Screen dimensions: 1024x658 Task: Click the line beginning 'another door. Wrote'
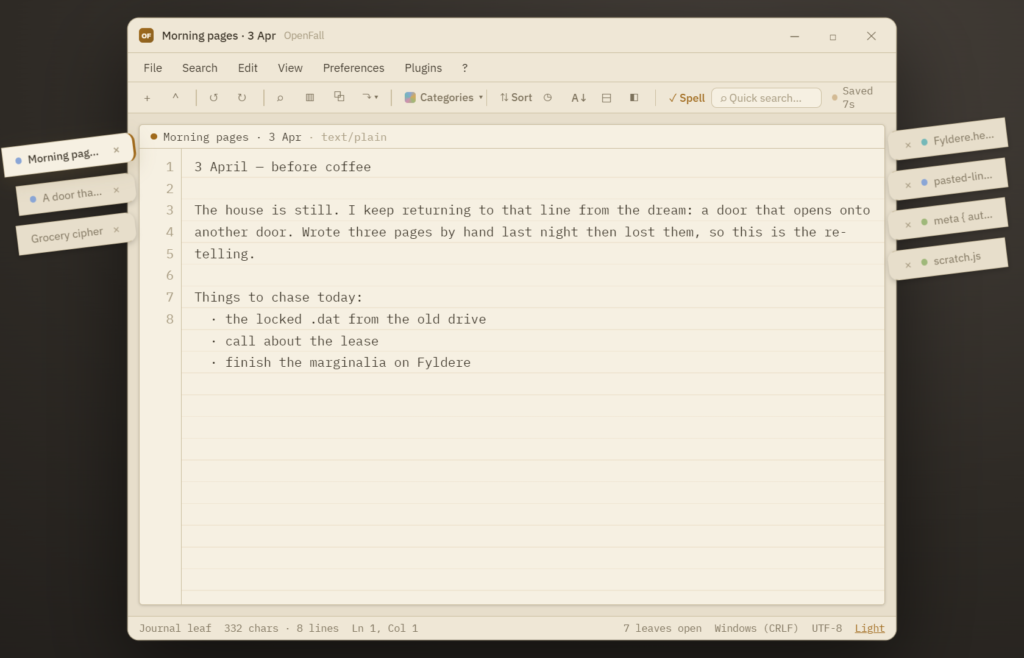pyautogui.click(x=520, y=232)
